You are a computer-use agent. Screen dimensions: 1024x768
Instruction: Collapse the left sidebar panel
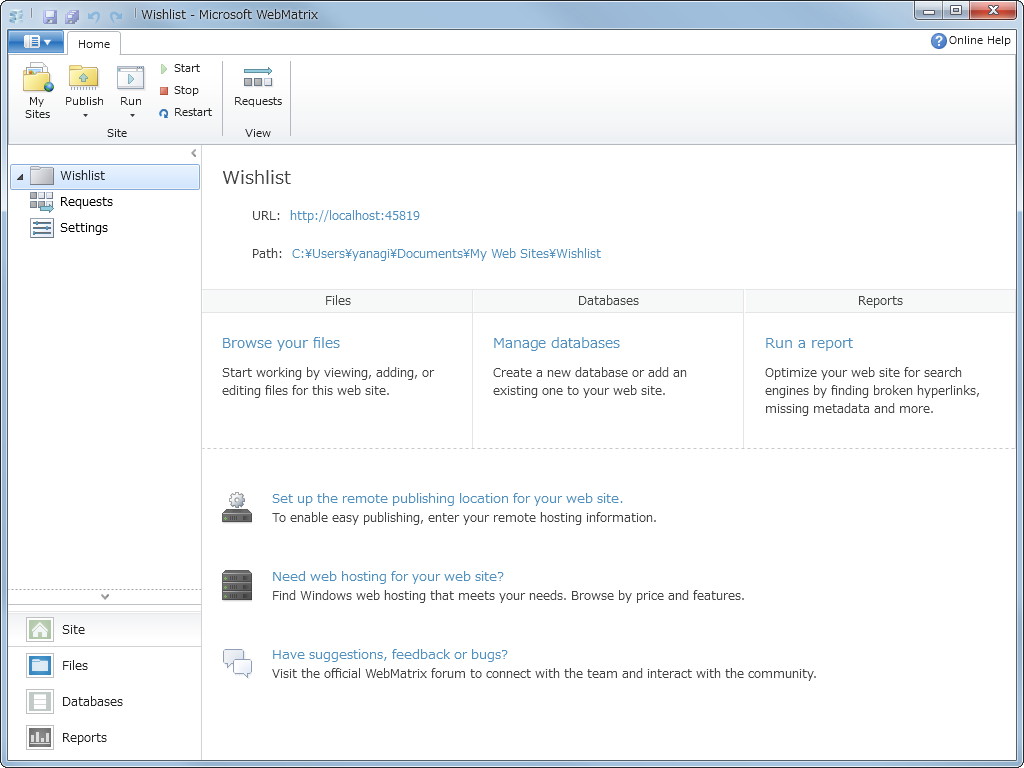194,153
